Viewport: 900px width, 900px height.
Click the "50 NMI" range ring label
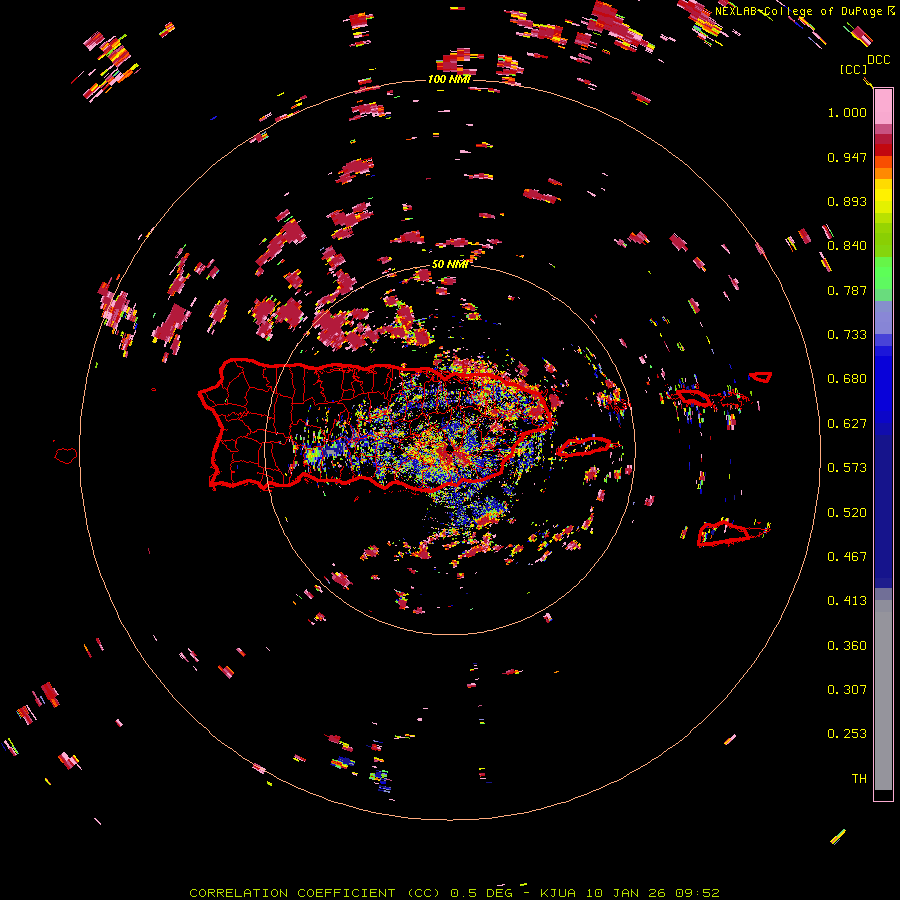pos(449,264)
